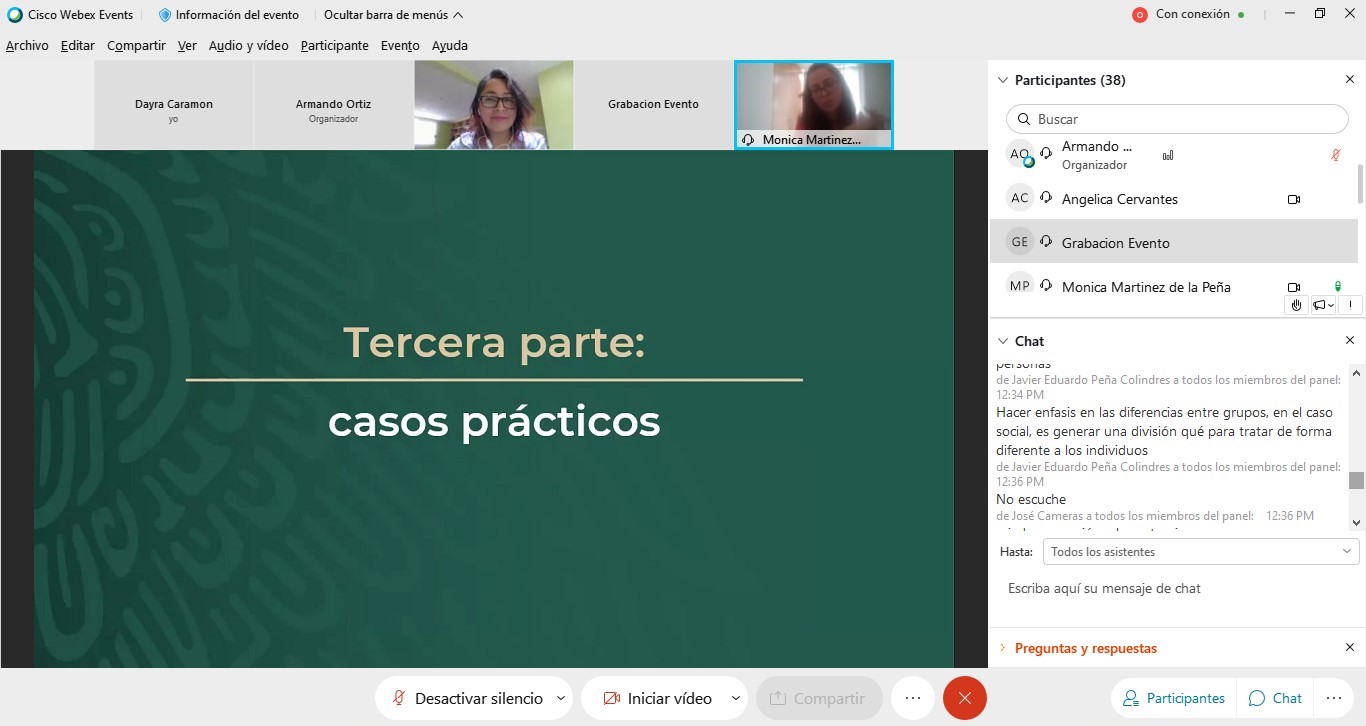This screenshot has width=1366, height=726.
Task: Click the GE avatar of Grabacion Evento
Action: [1020, 242]
